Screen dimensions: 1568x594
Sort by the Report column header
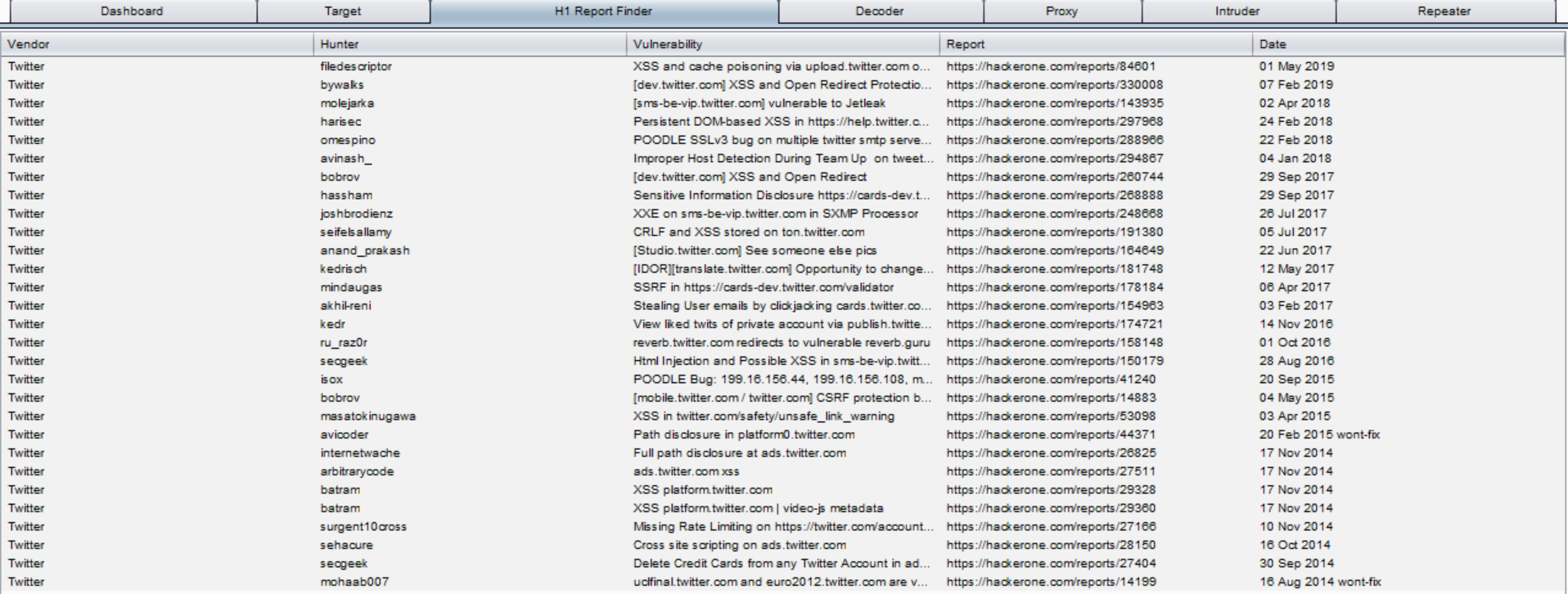[1096, 44]
